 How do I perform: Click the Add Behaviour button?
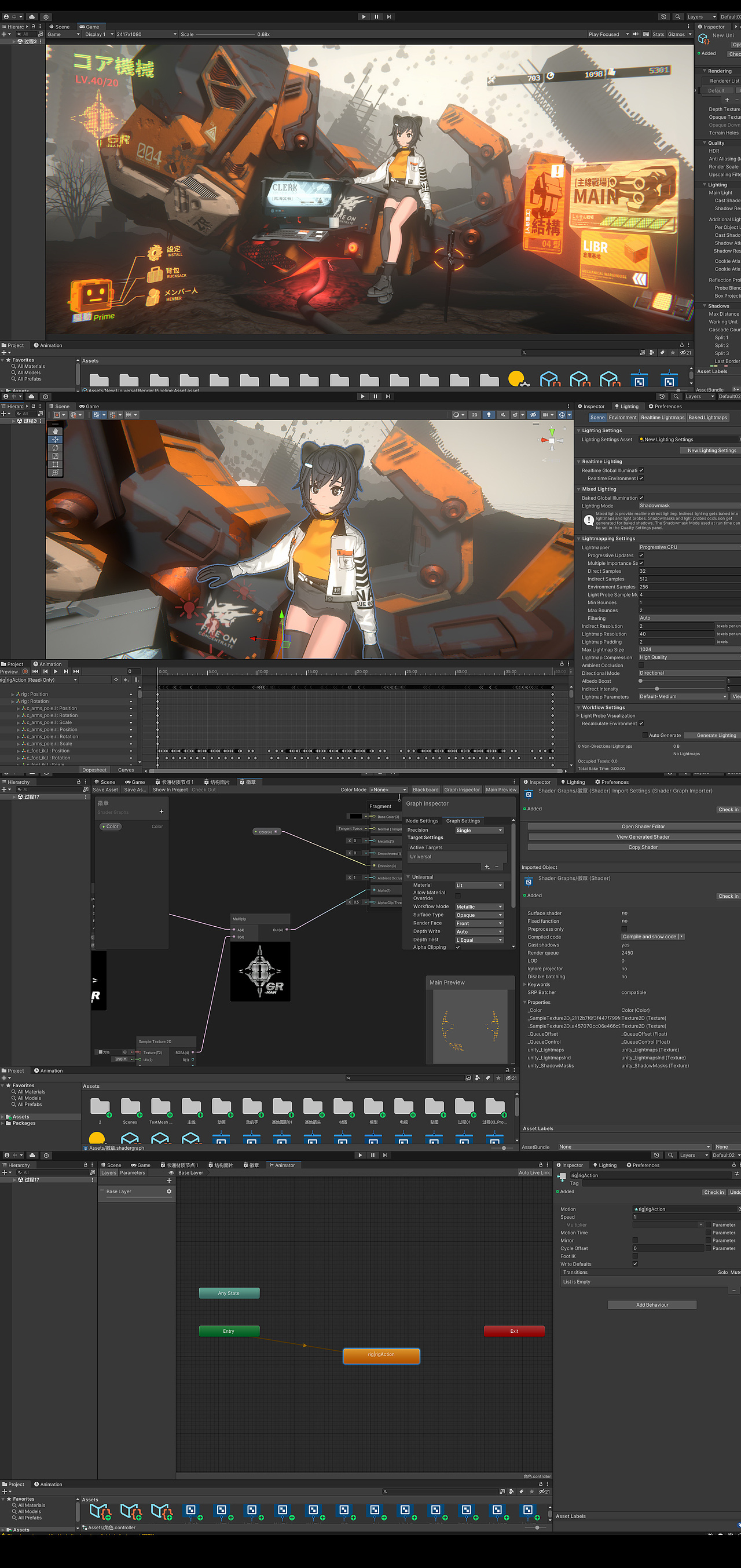pyautogui.click(x=652, y=1305)
